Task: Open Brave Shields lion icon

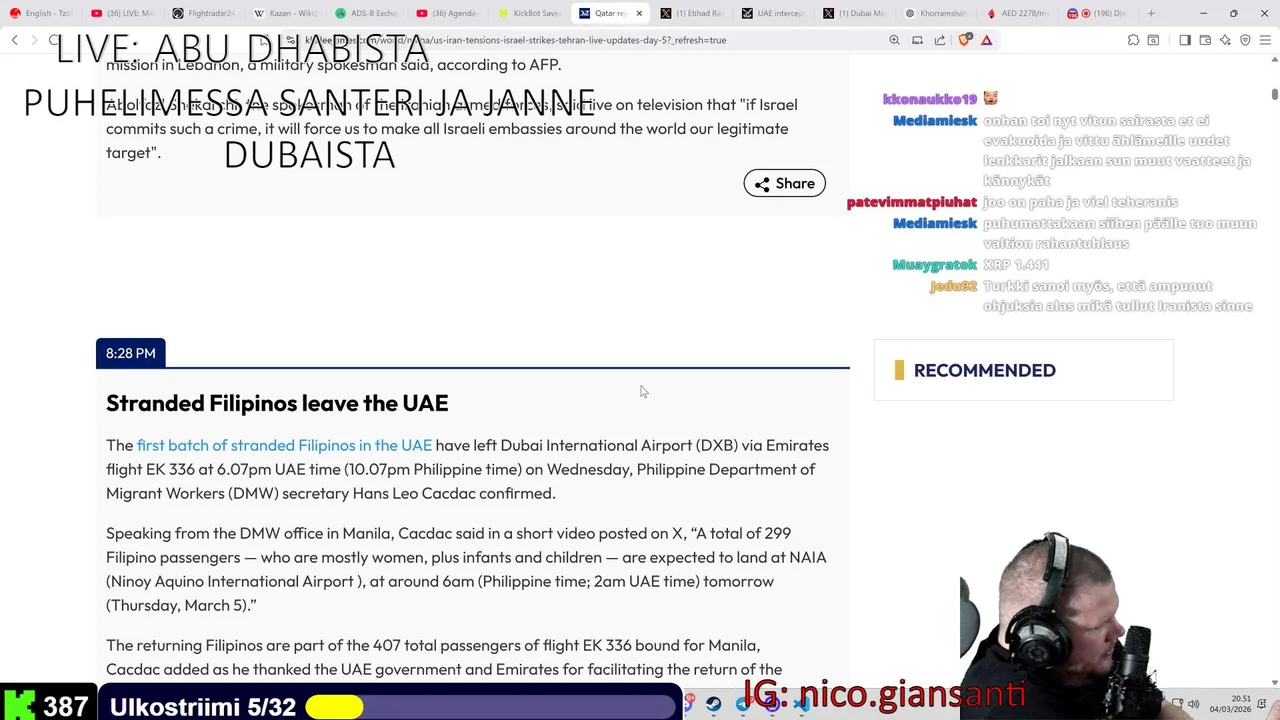Action: pos(964,40)
